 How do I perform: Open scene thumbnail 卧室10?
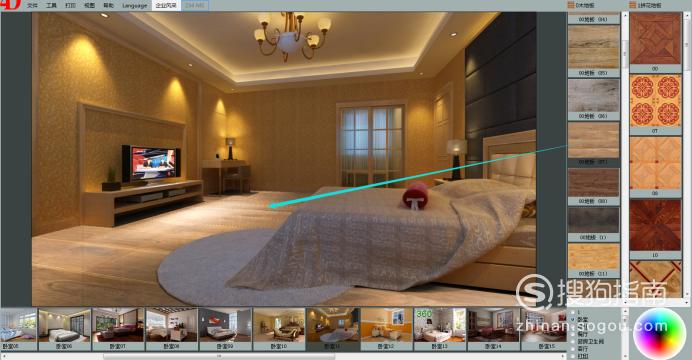click(279, 330)
